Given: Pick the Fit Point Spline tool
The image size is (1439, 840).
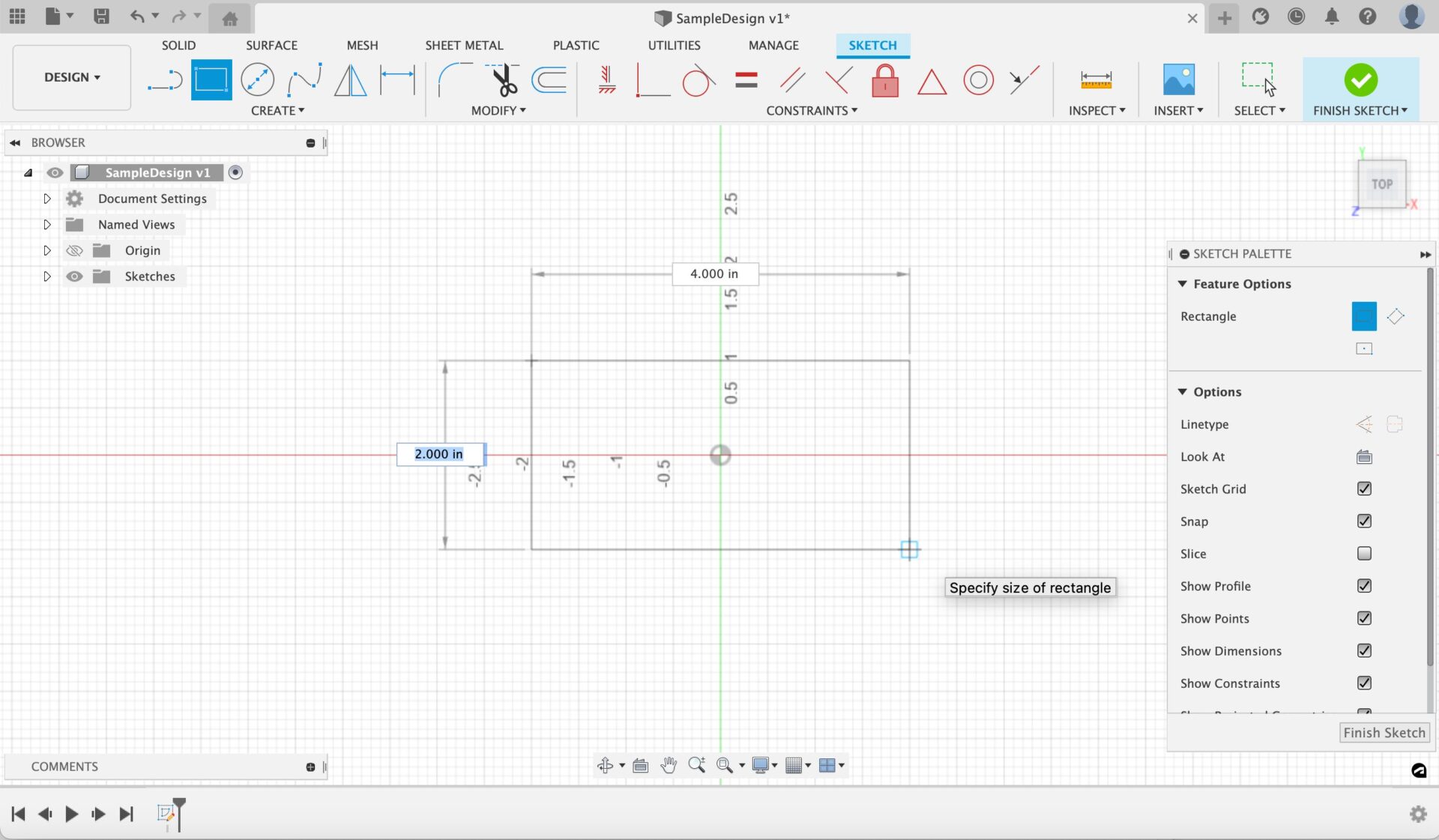Looking at the screenshot, I should pos(304,80).
